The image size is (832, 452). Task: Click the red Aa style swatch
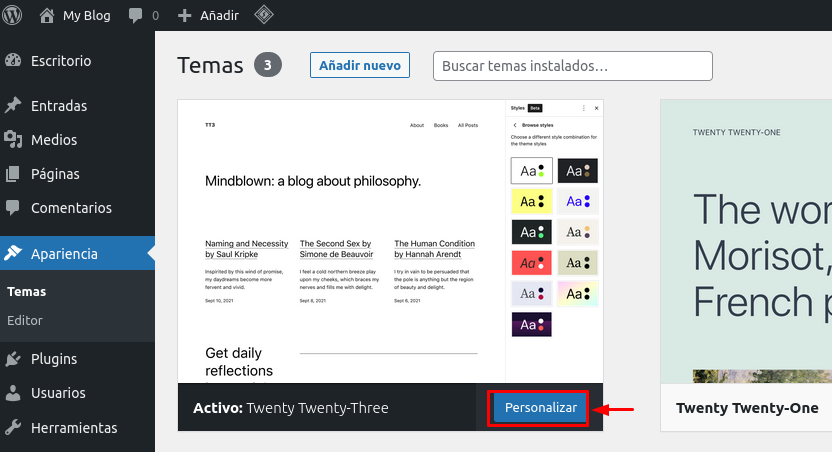coord(532,263)
